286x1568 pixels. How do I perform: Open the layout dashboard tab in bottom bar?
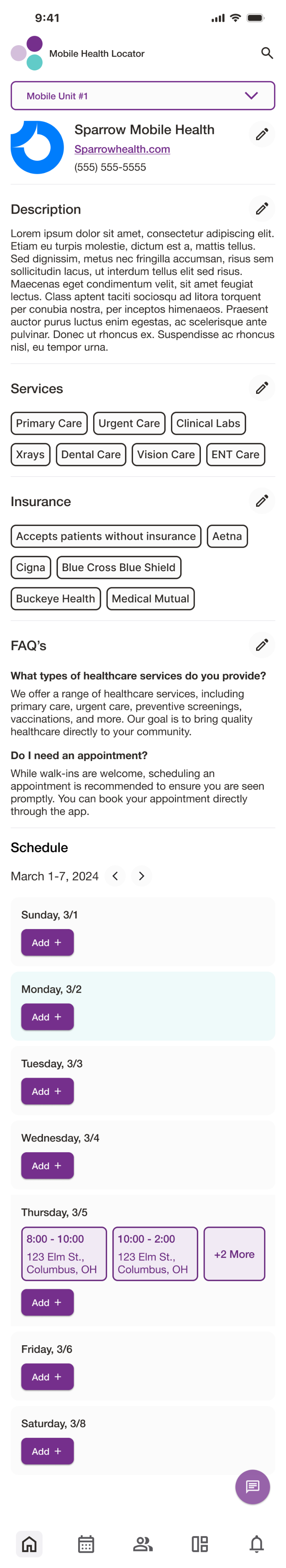click(x=200, y=1543)
